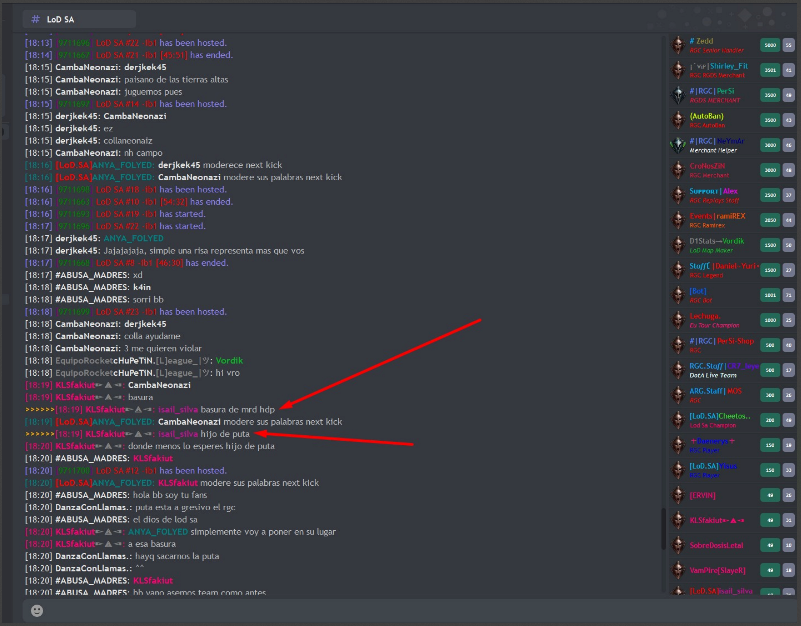Click the Daenerys avatar icon
The image size is (801, 626).
(678, 445)
